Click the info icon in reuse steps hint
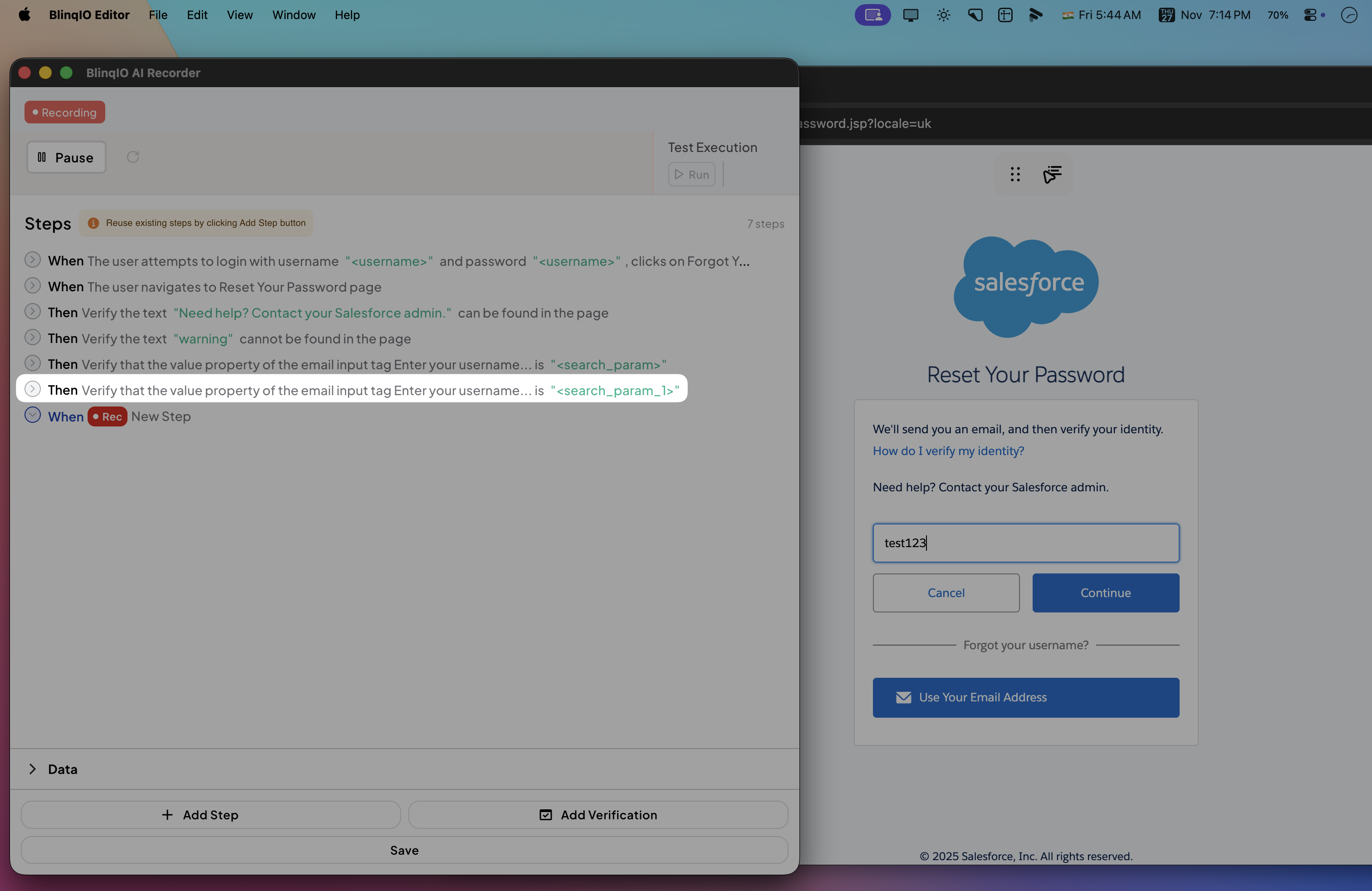The height and width of the screenshot is (891, 1372). point(93,223)
